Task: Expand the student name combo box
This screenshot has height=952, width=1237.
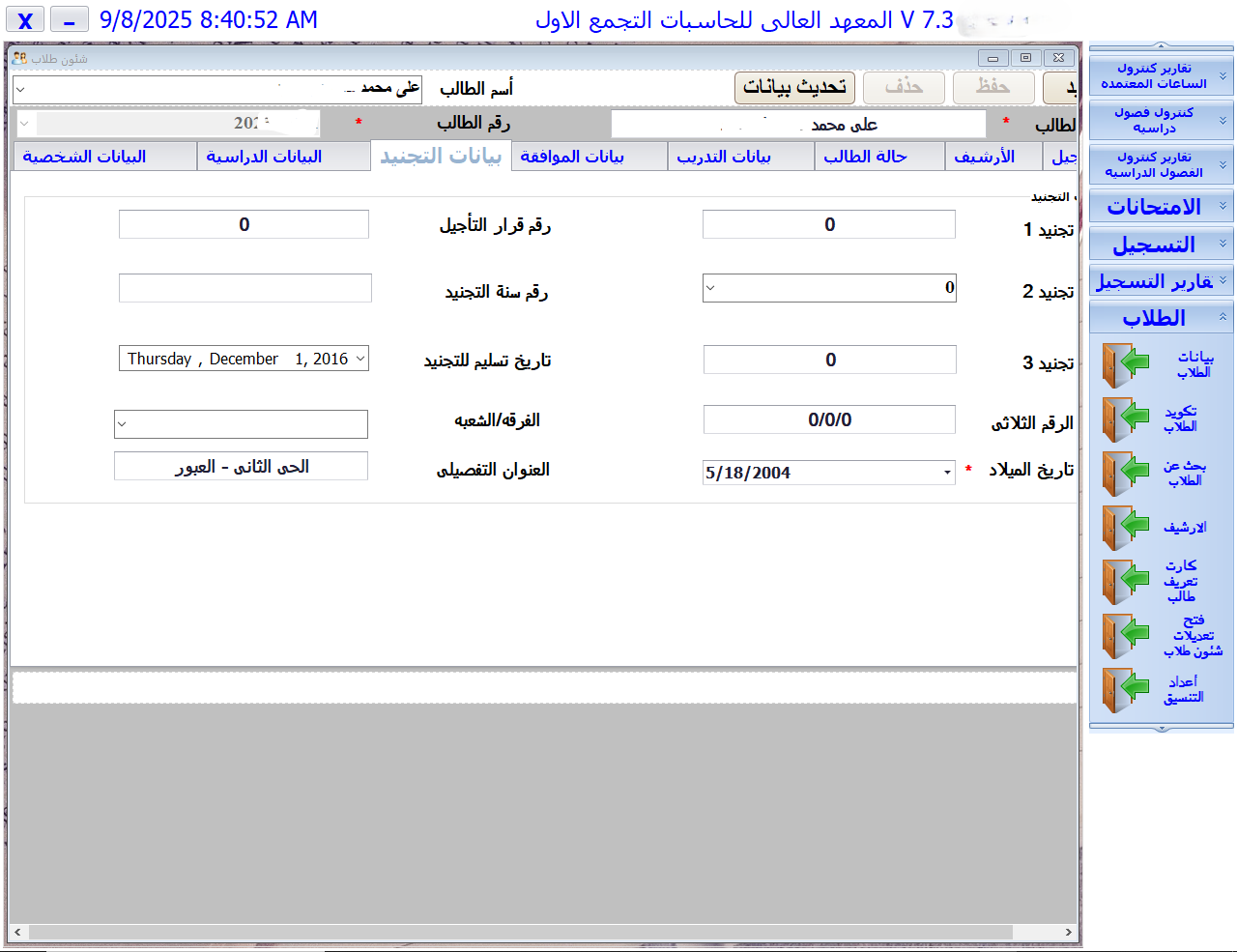Action: tap(17, 88)
